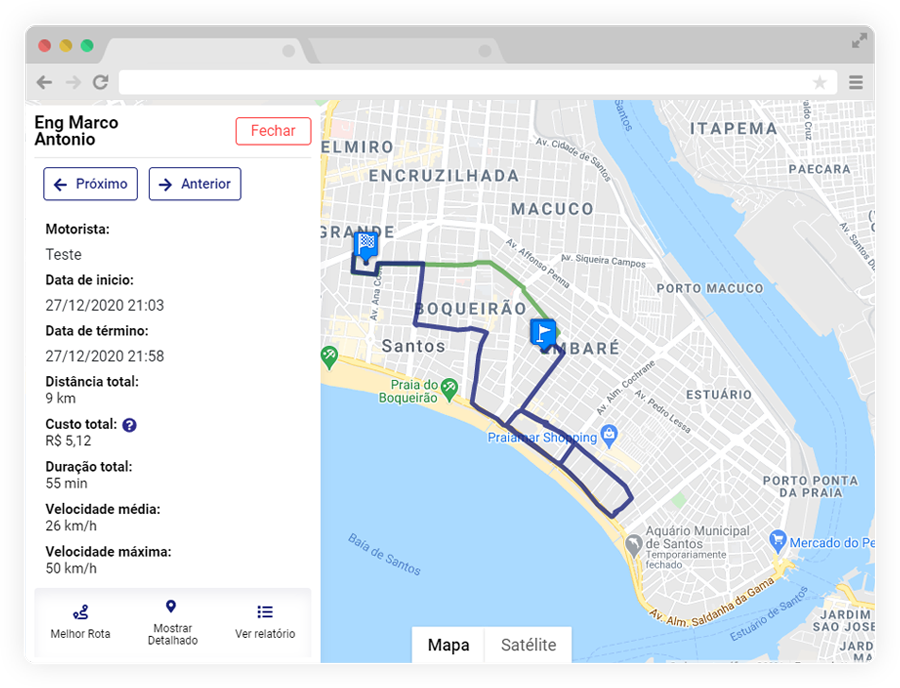The image size is (900, 688).
Task: Click the PAECARA map label
Action: click(x=819, y=169)
